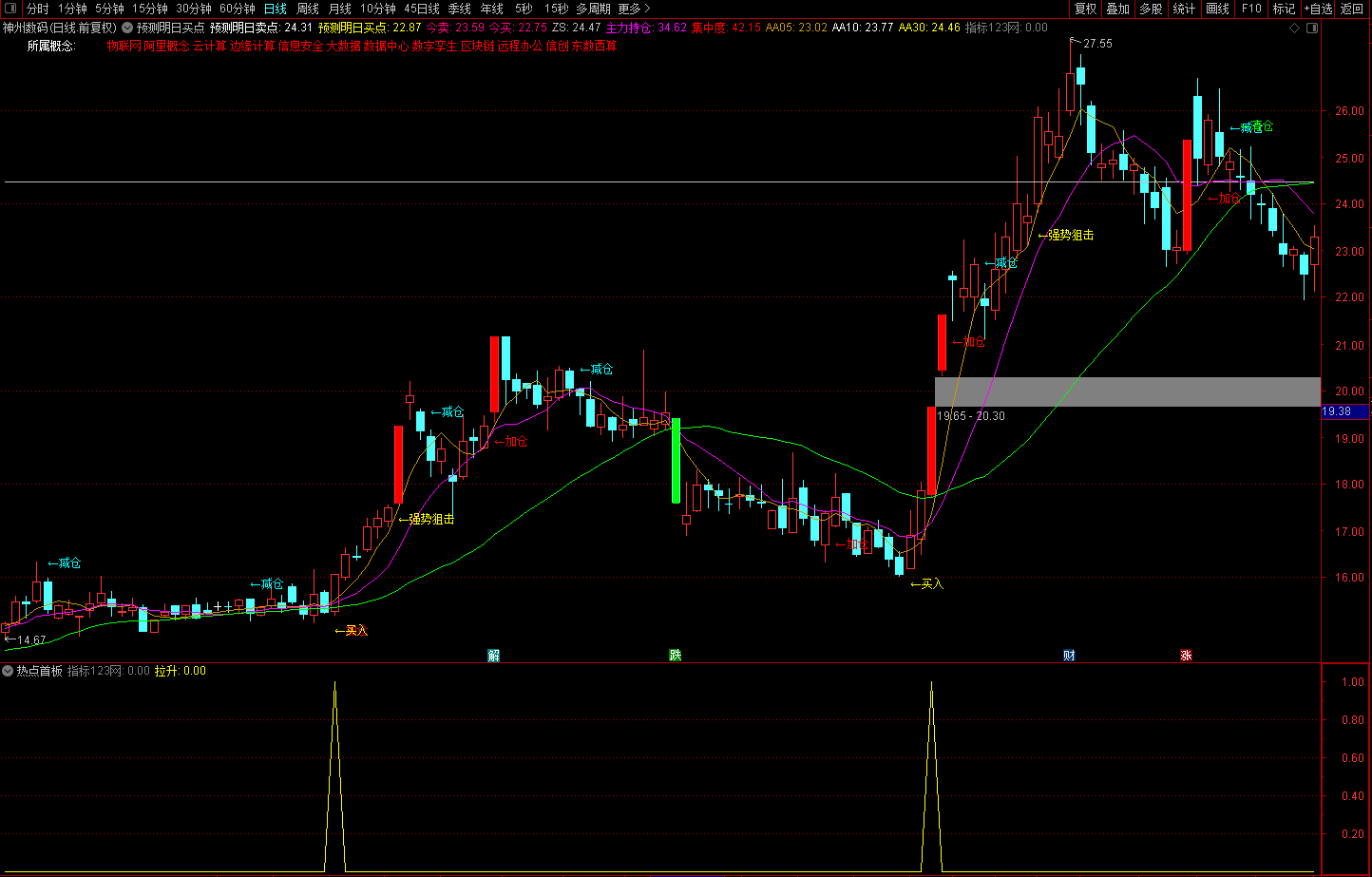
Task: Toggle the right side panel icon
Action: pyautogui.click(x=1312, y=28)
